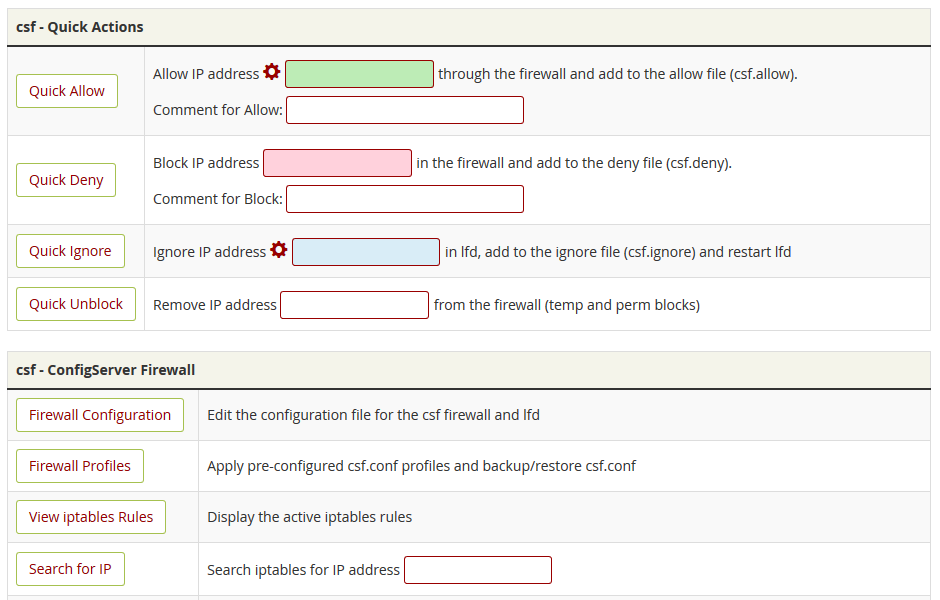Open Firewall Configuration

pos(99,414)
